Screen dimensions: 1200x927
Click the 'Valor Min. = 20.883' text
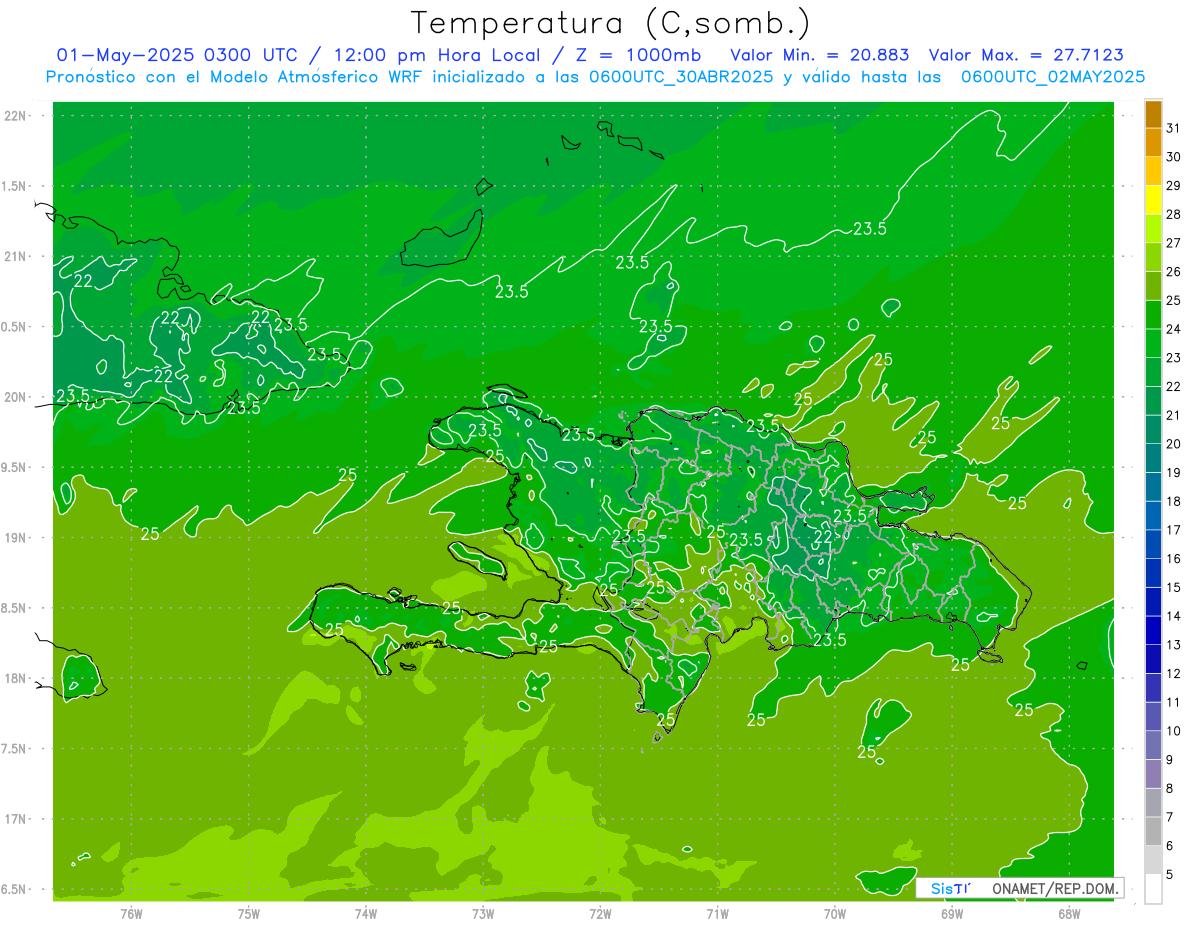(820, 55)
